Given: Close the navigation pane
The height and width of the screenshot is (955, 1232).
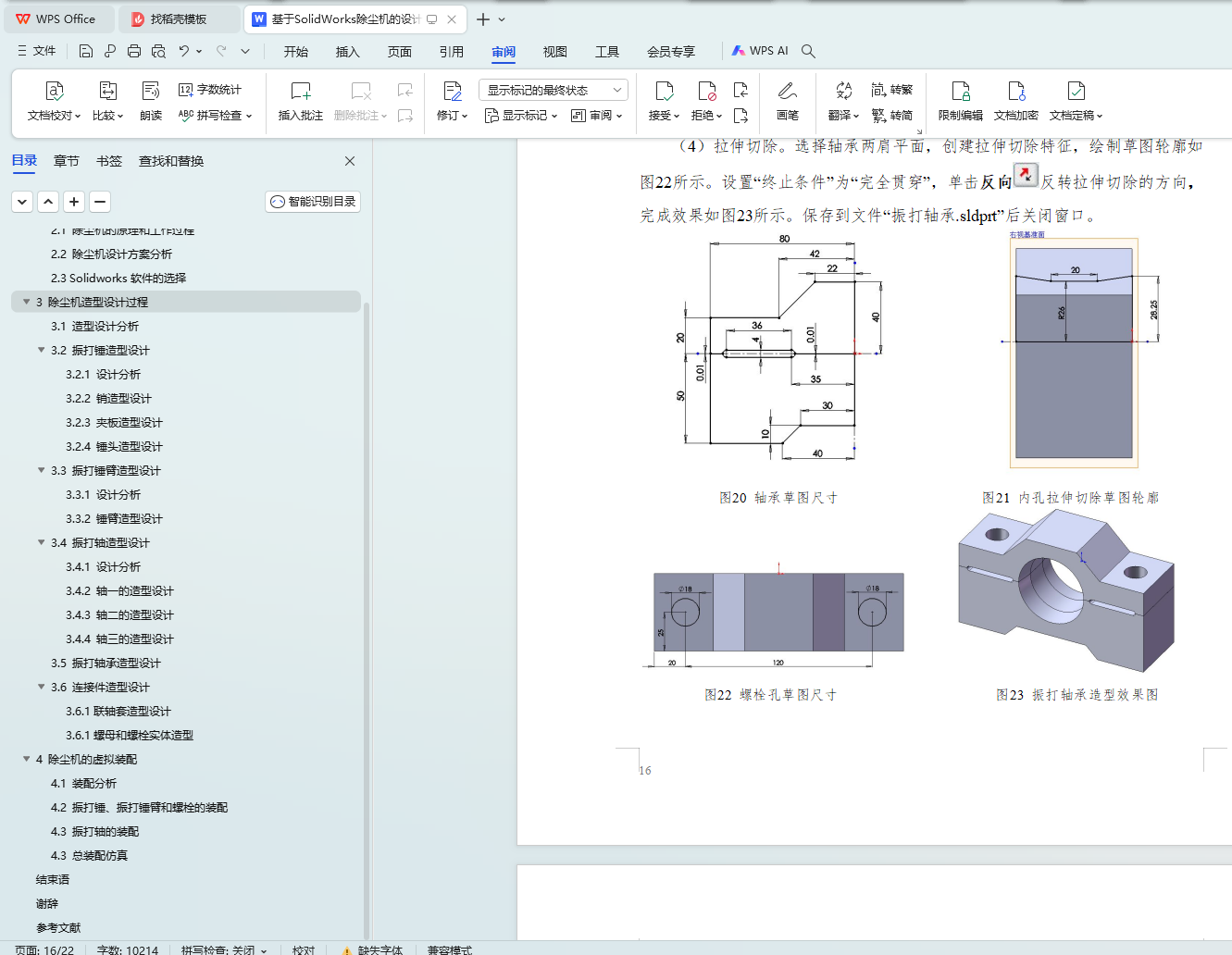Looking at the screenshot, I should click(350, 161).
